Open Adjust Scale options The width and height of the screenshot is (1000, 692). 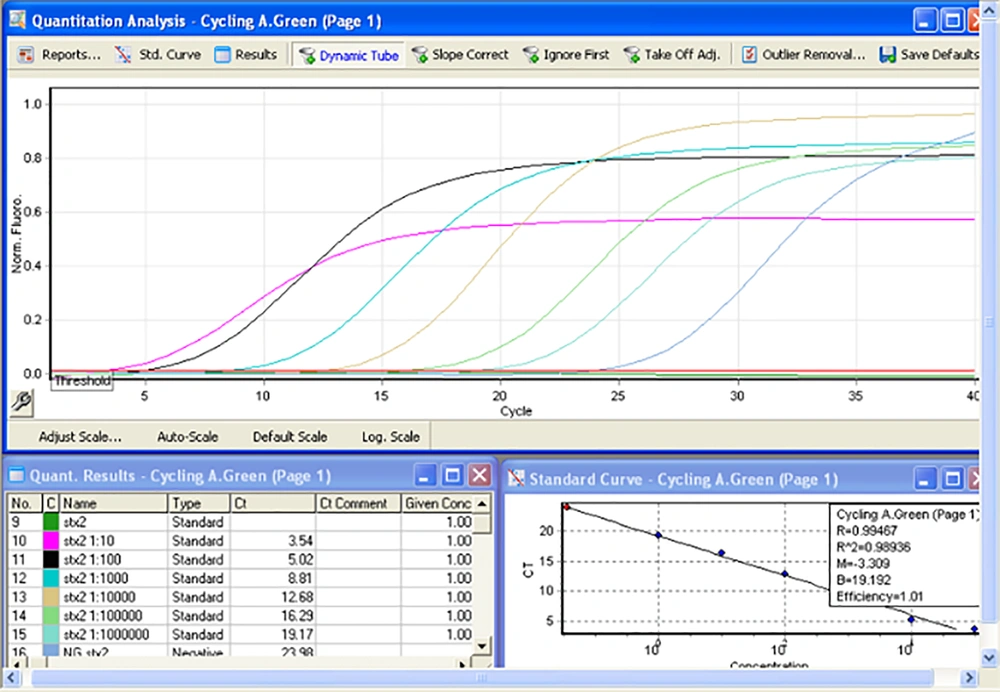tap(80, 437)
